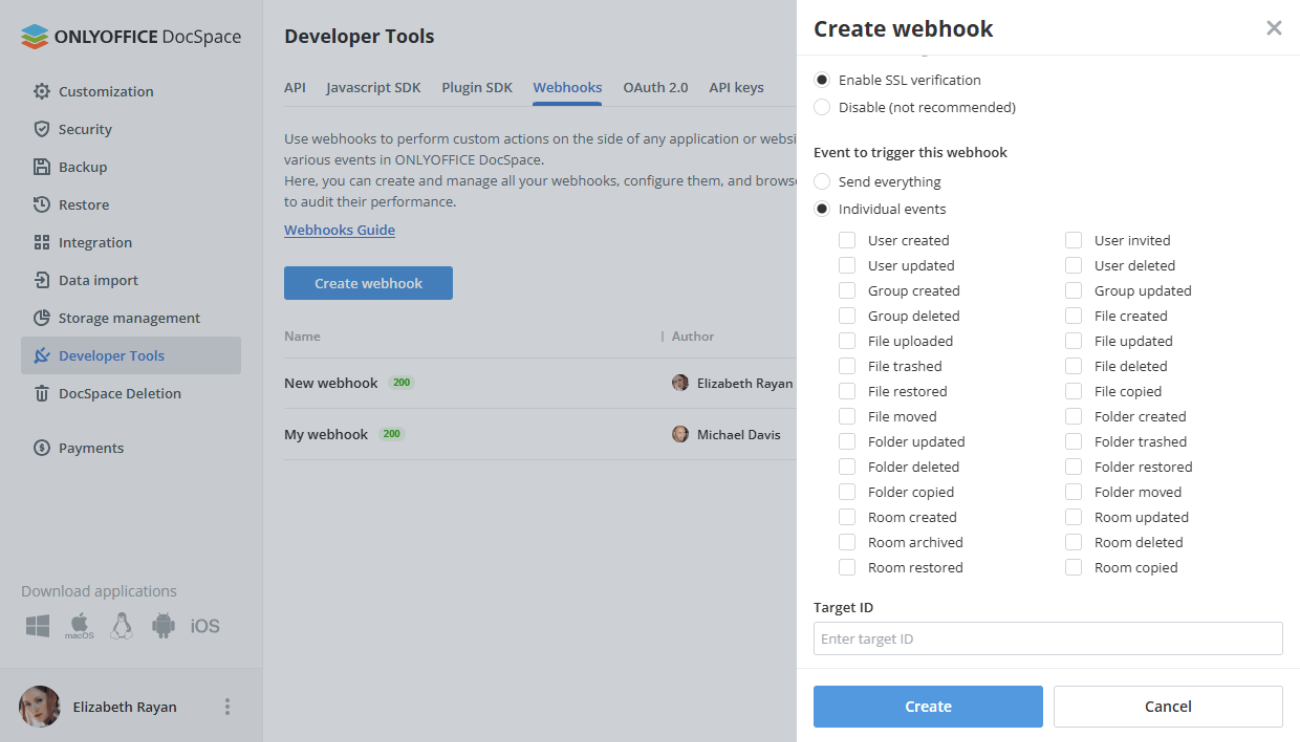1300x742 pixels.
Task: Check the File uploaded event checkbox
Action: pyautogui.click(x=847, y=340)
